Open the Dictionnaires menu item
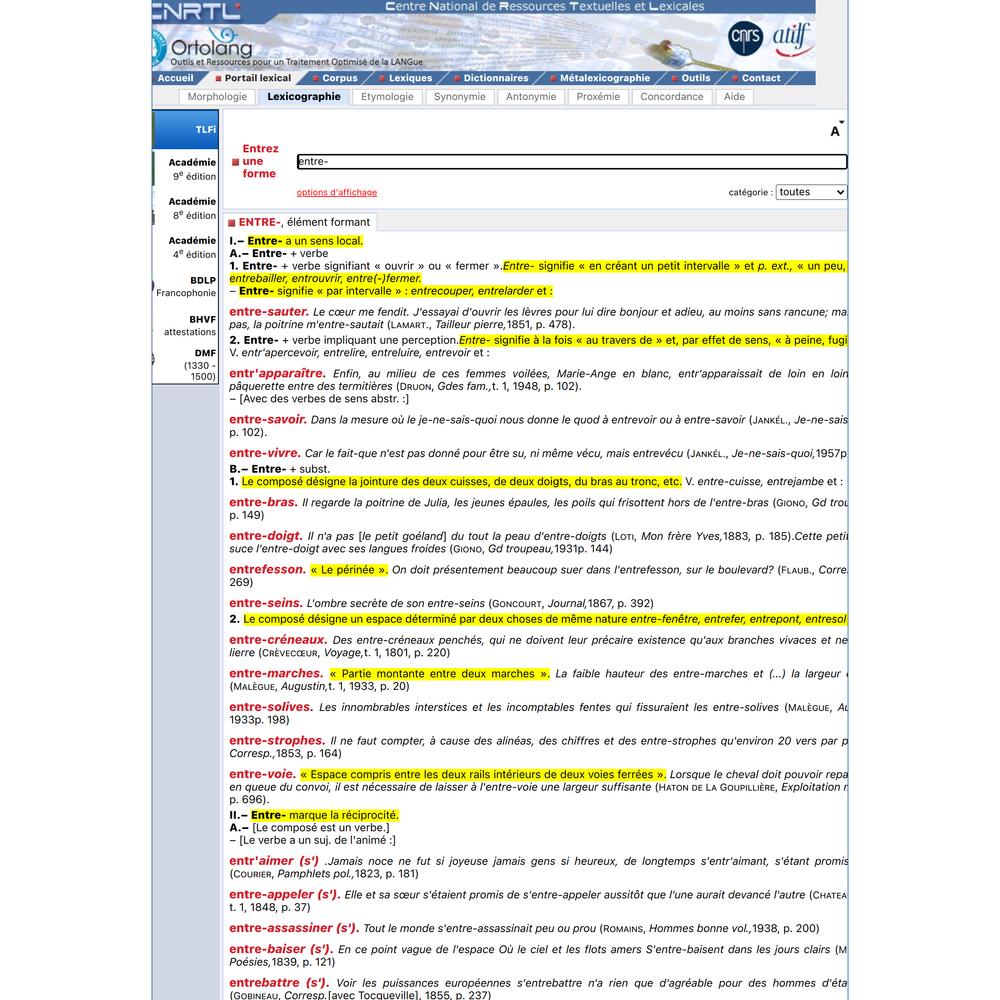1000x1000 pixels. pos(496,78)
